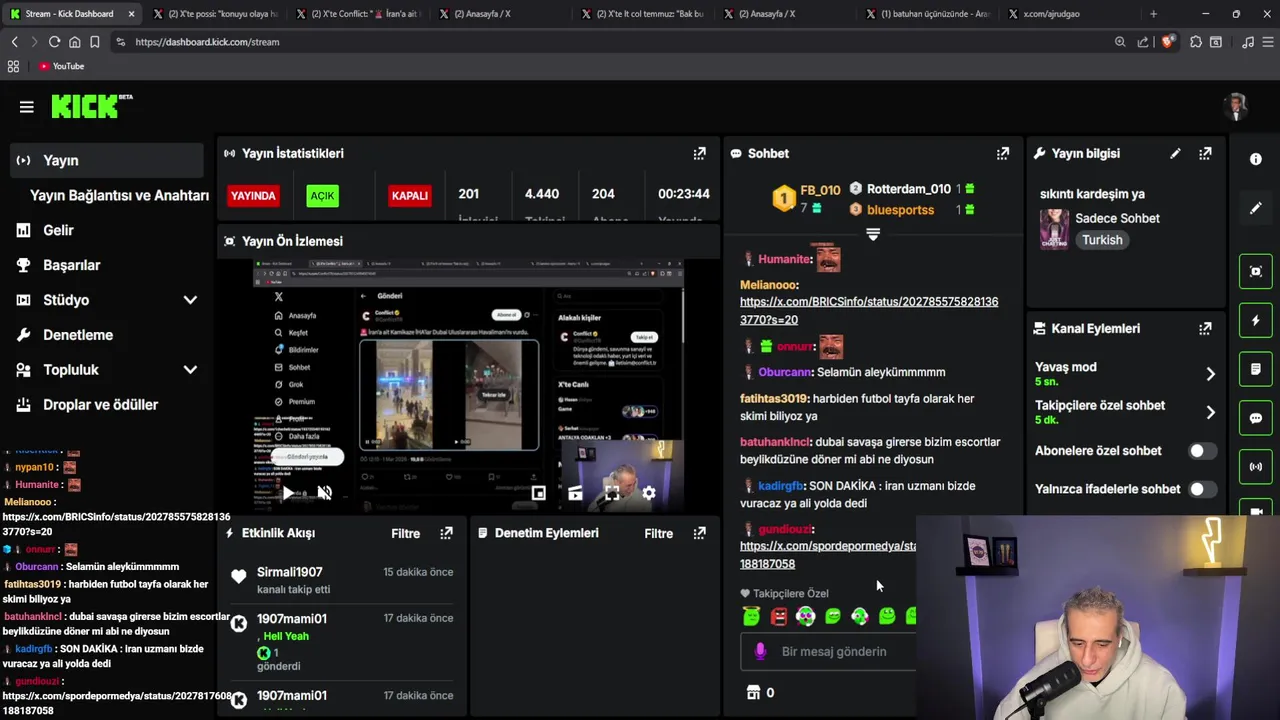The image size is (1280, 720).
Task: Insert the red angry emote
Action: [x=779, y=616]
